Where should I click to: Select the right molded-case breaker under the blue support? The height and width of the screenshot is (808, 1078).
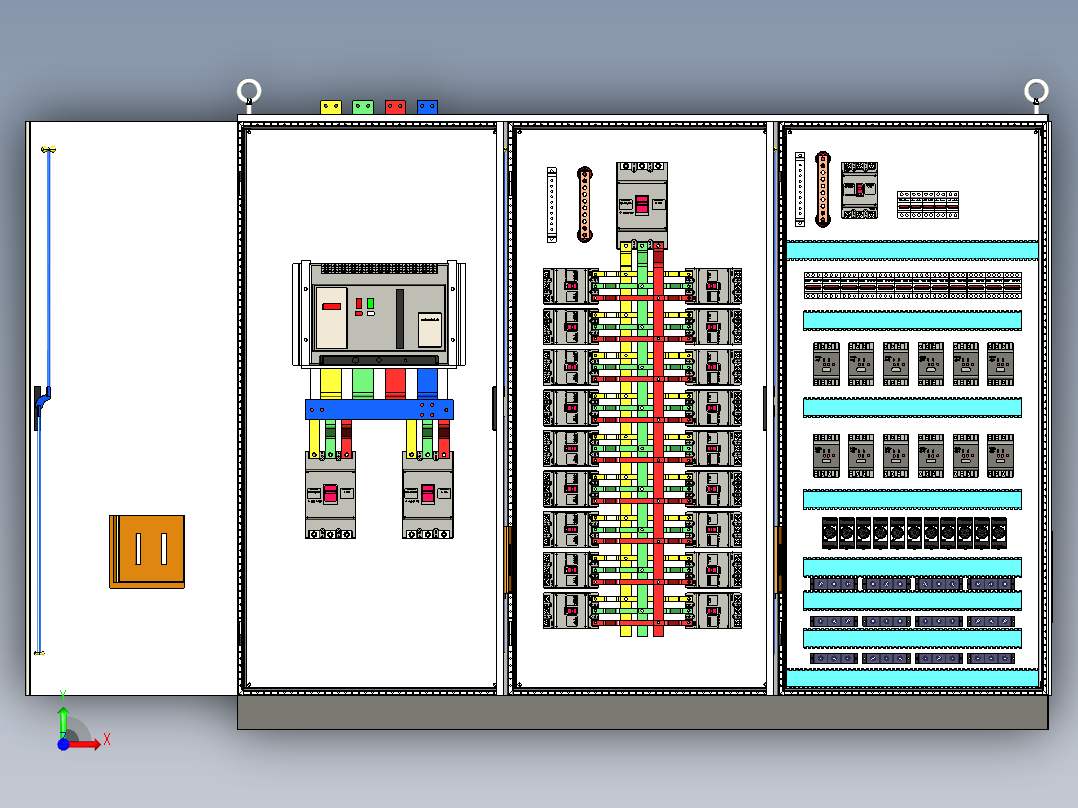click(428, 494)
